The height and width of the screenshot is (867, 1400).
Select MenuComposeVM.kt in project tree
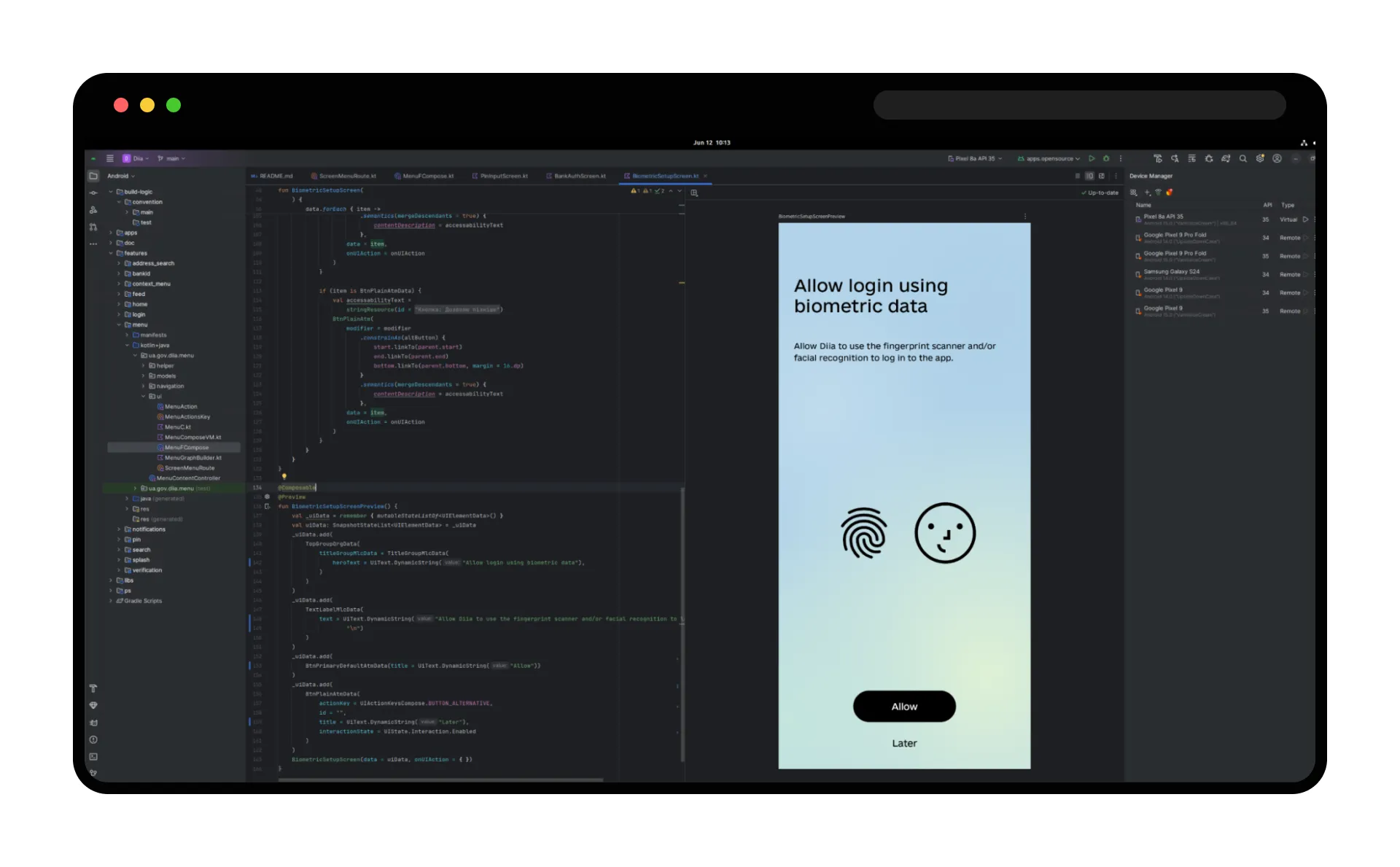(192, 438)
